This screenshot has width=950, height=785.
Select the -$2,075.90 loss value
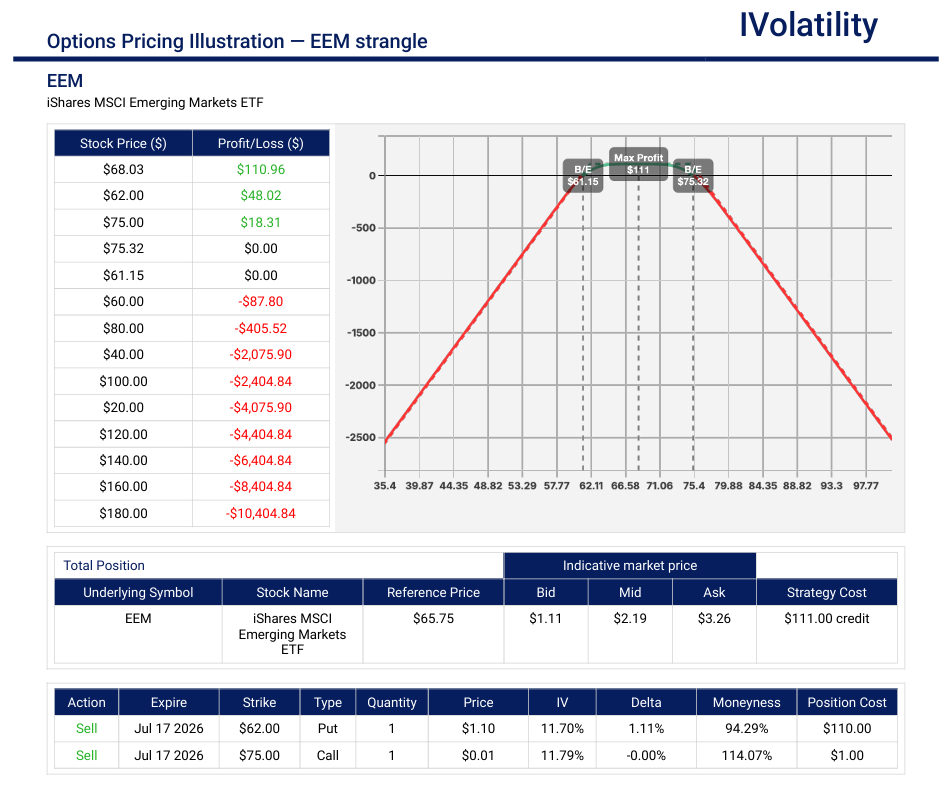click(x=261, y=354)
